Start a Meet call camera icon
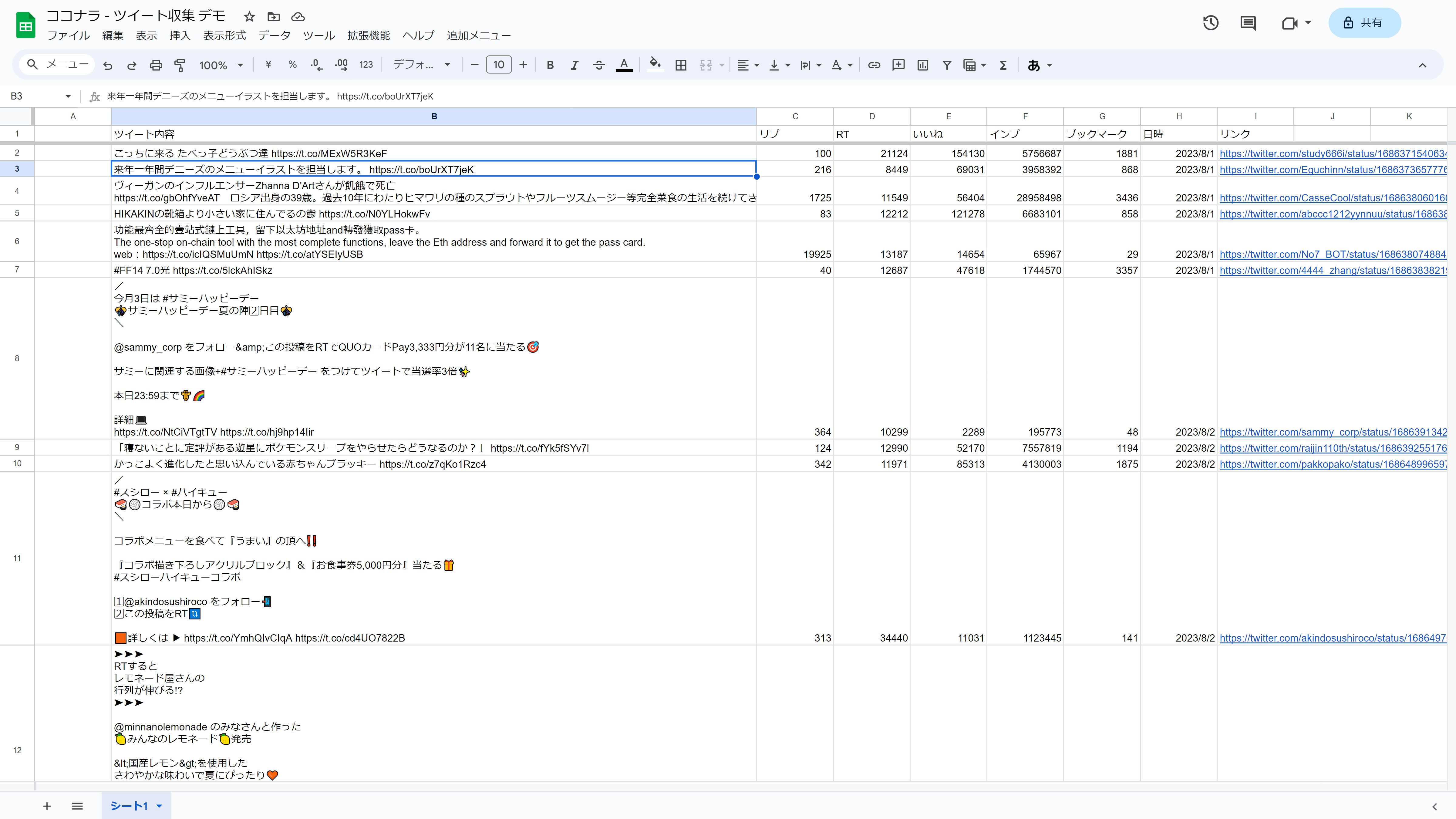The width and height of the screenshot is (1456, 819). tap(1289, 23)
